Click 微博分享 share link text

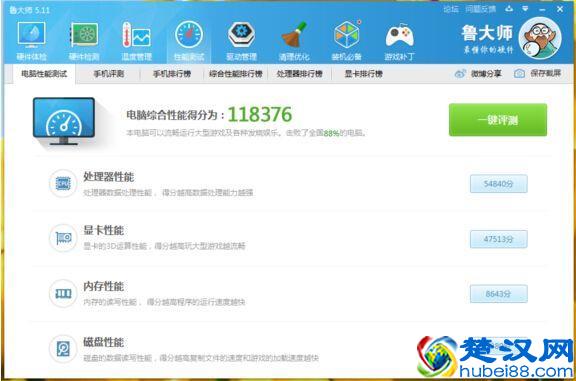click(x=486, y=73)
